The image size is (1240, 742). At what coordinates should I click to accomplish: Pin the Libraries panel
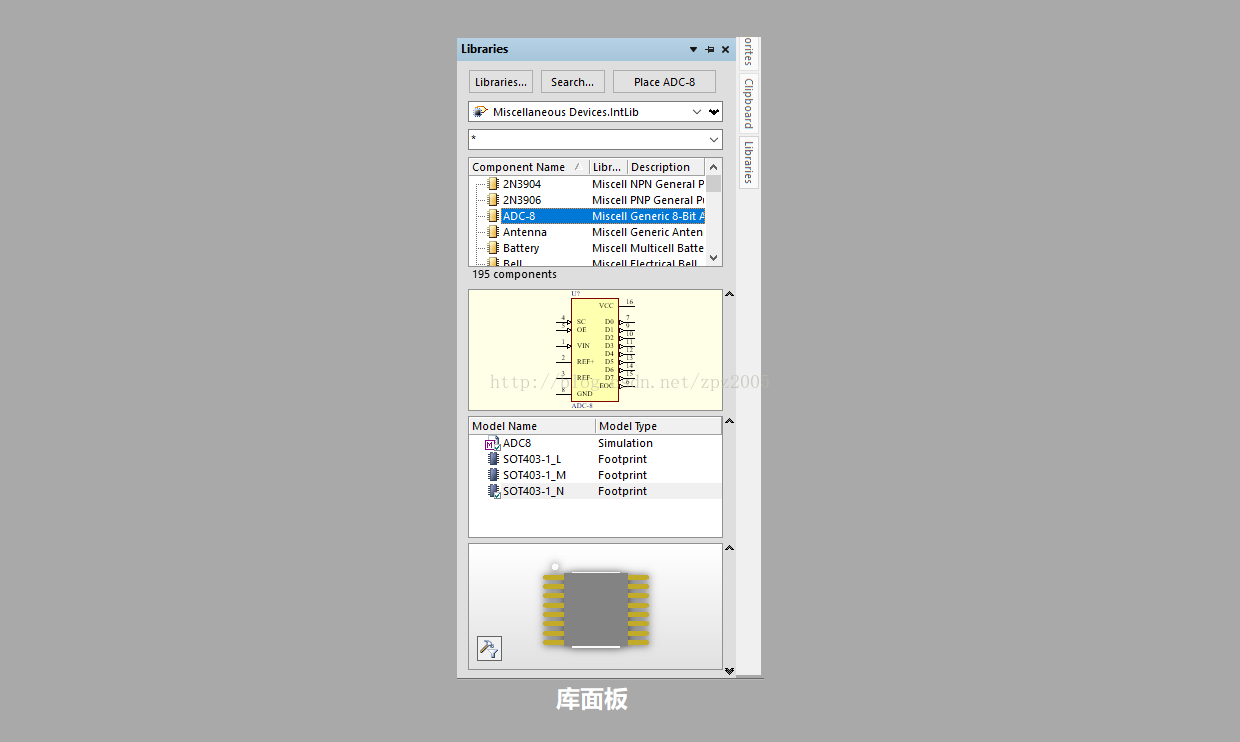point(710,49)
